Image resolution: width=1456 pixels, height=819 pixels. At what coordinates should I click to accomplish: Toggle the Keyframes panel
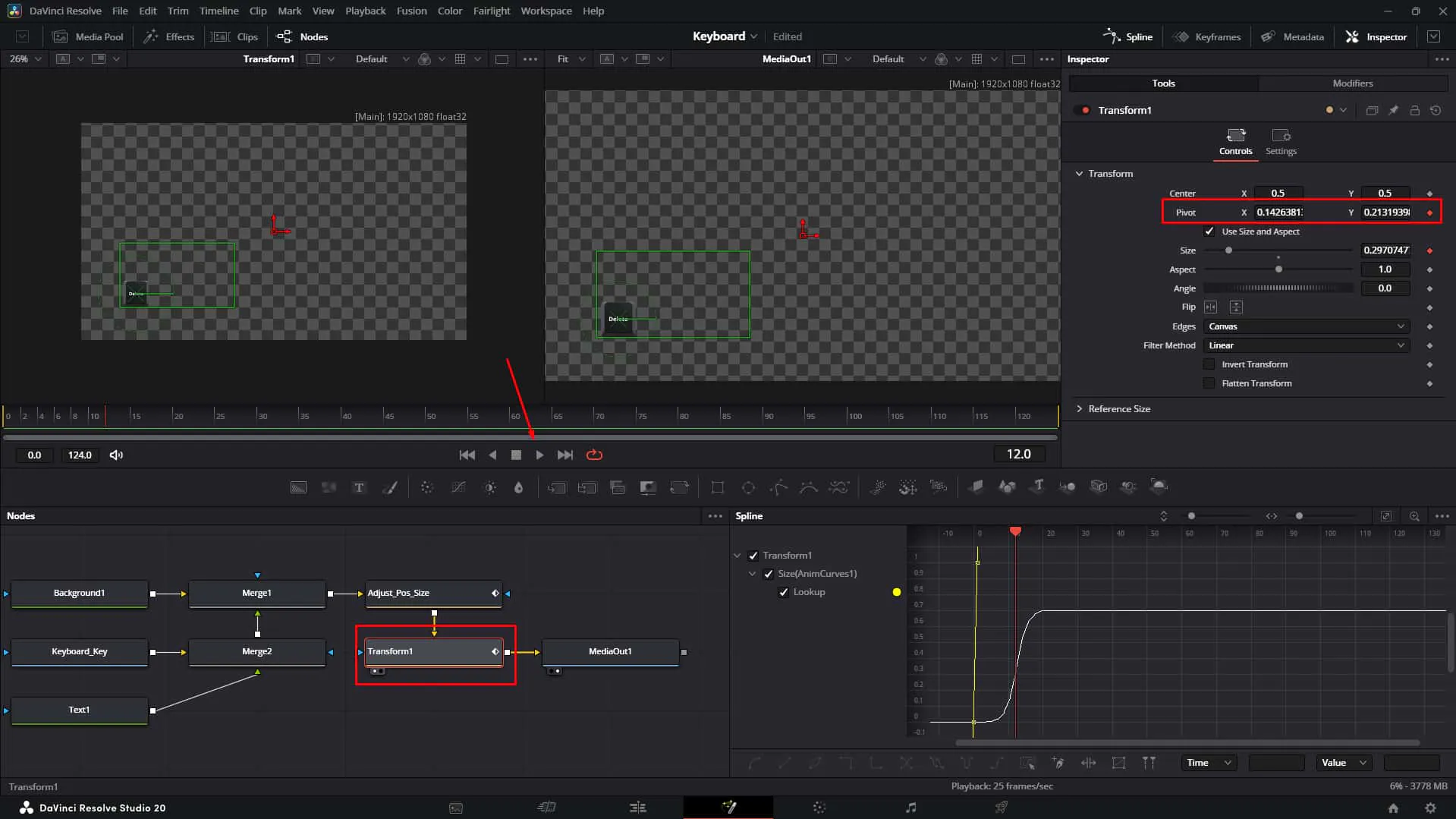[1206, 36]
